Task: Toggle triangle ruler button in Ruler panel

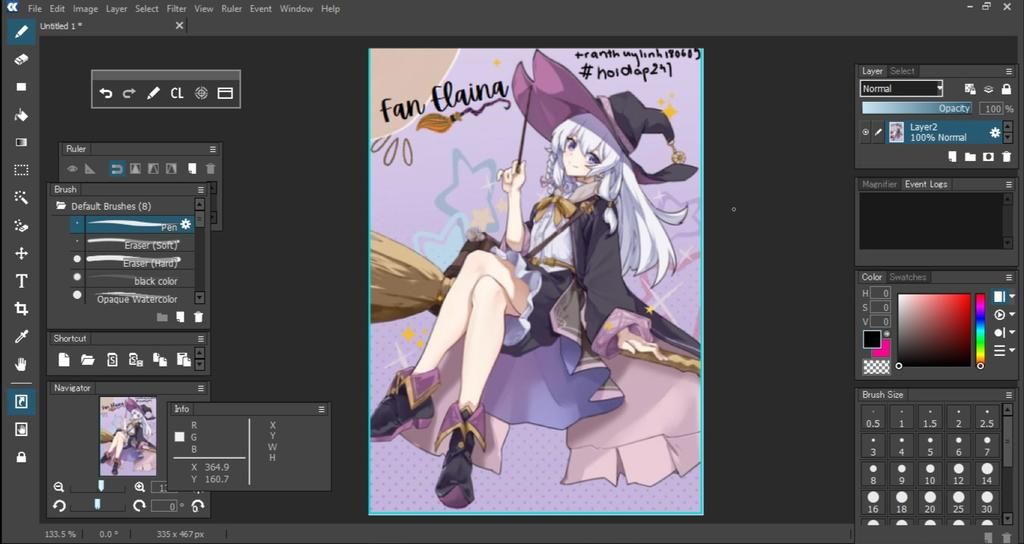Action: pyautogui.click(x=90, y=169)
